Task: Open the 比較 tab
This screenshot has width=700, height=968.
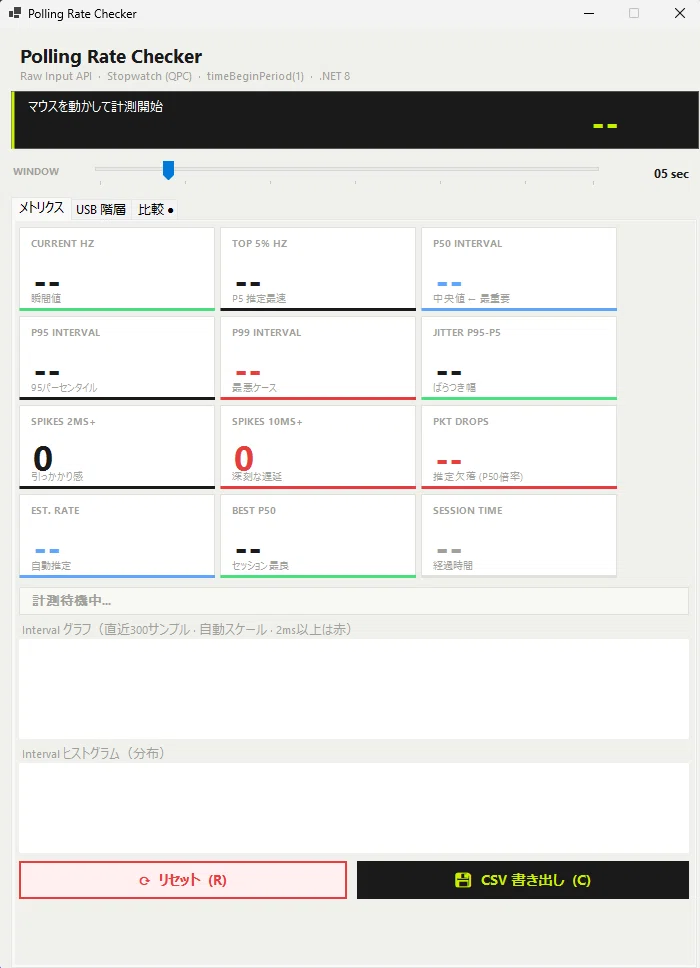Action: click(x=156, y=209)
